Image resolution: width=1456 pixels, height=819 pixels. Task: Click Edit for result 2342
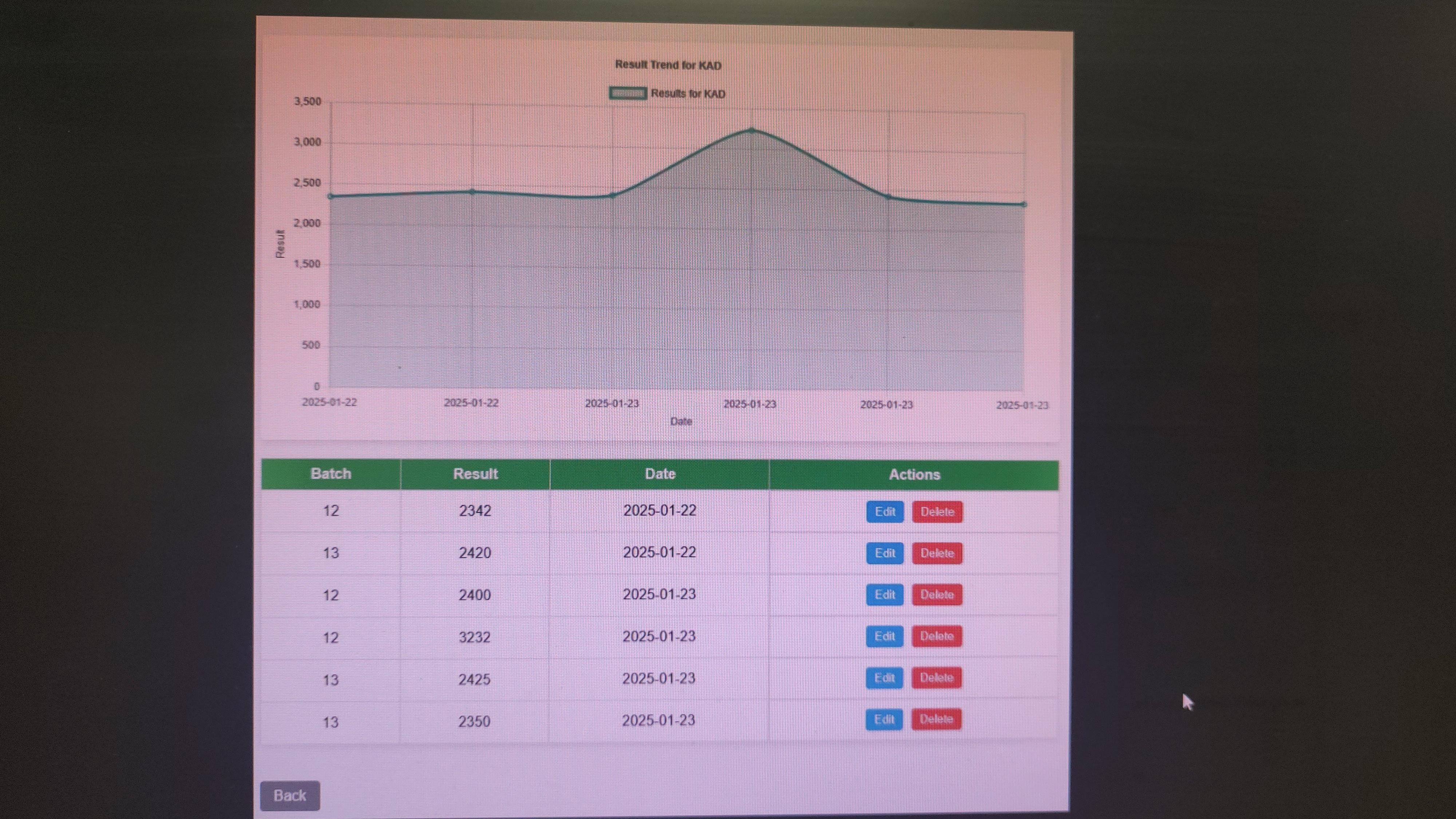(x=885, y=511)
